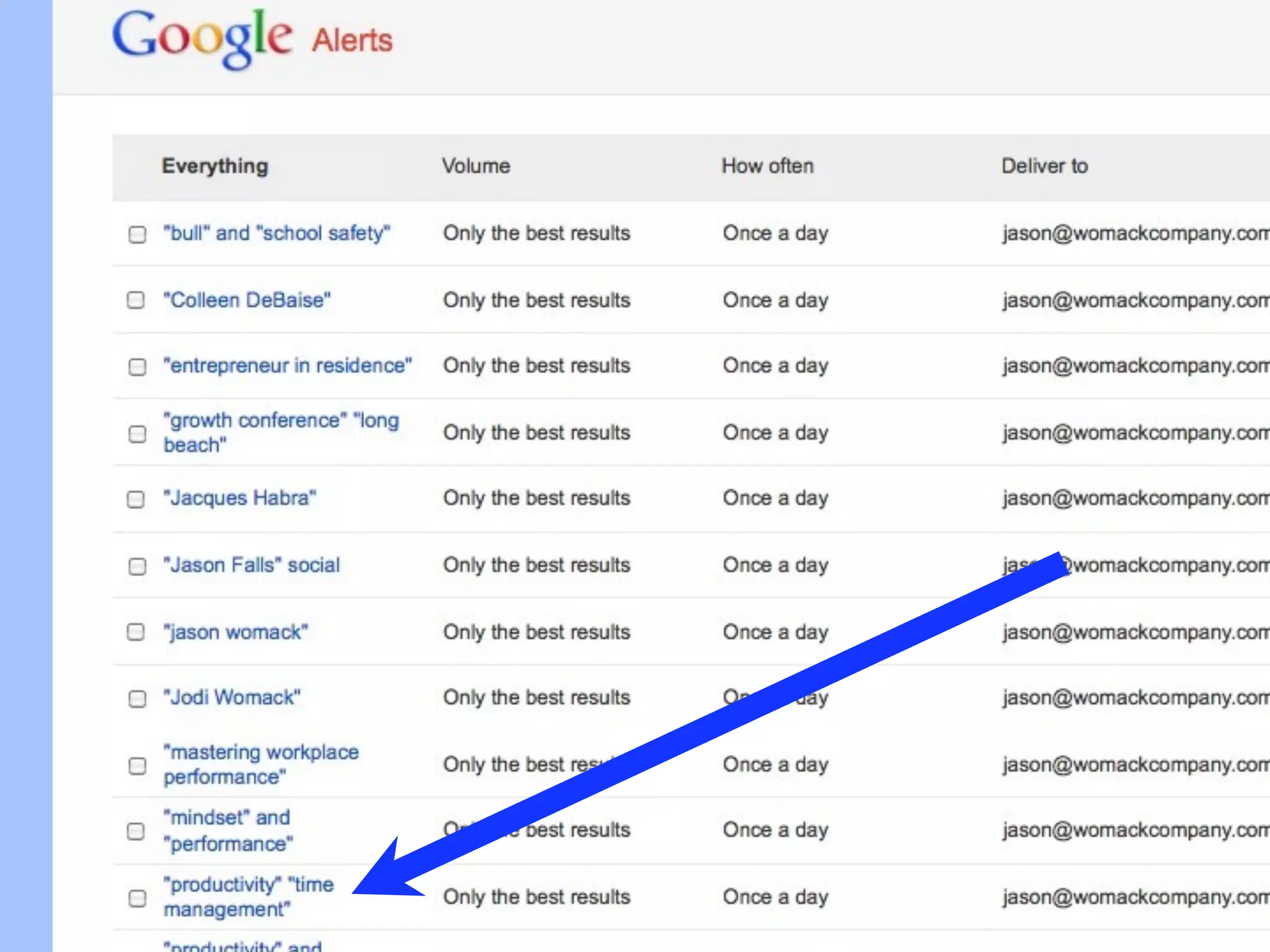Click the Alerts title text
The image size is (1270, 952).
(x=352, y=41)
